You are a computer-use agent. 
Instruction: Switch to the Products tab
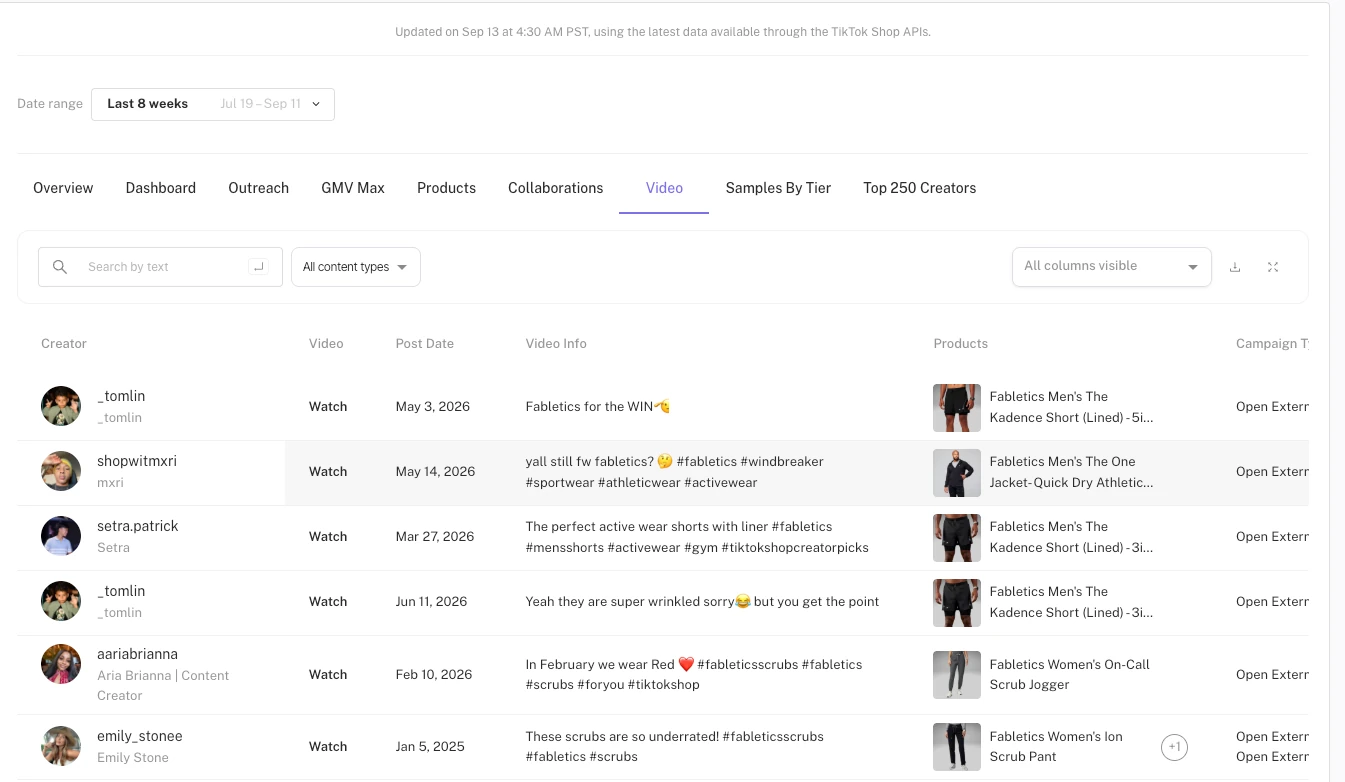click(x=446, y=188)
